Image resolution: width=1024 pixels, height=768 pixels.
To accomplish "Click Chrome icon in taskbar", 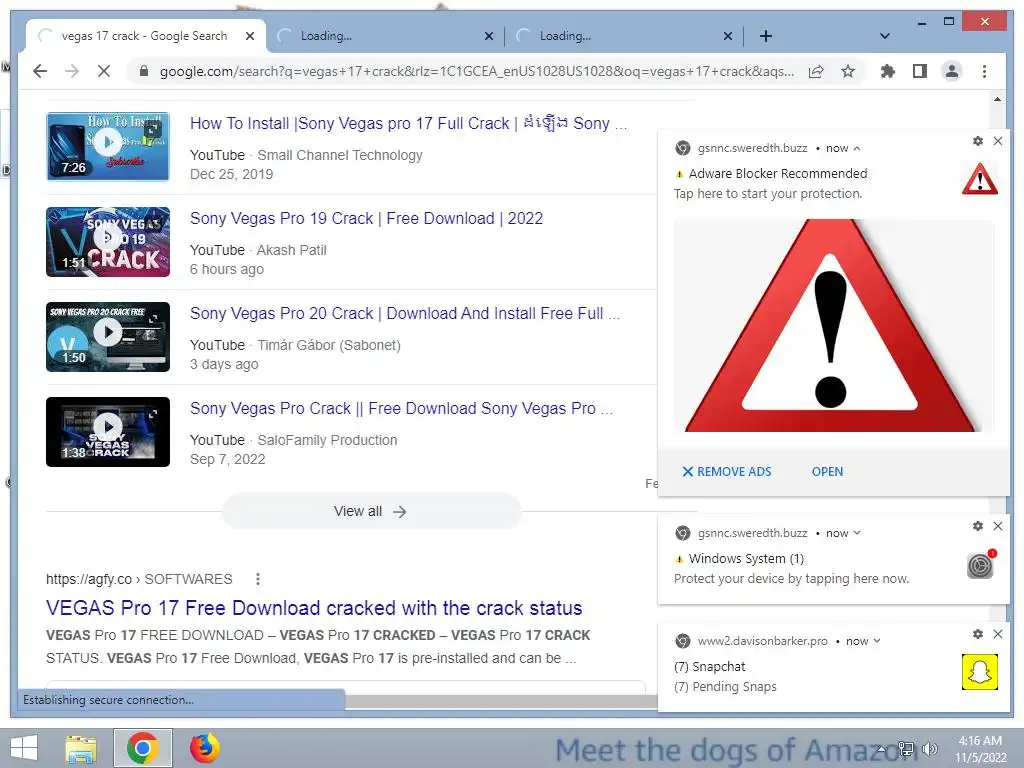I will coord(142,748).
